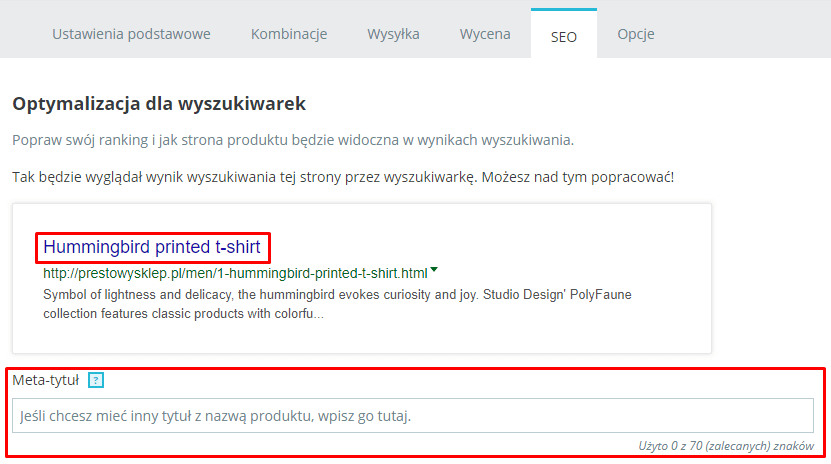Click the active SEO tab

click(x=563, y=34)
